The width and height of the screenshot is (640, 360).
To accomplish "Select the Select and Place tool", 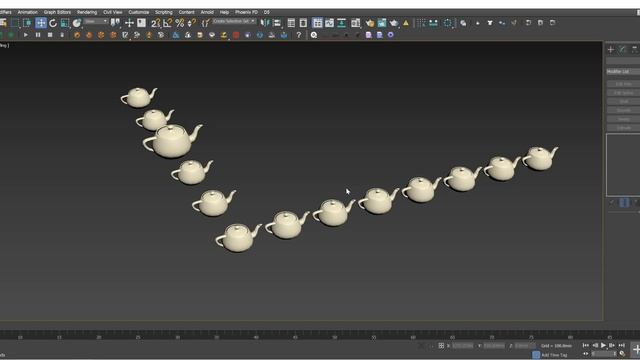I will 77,23.
